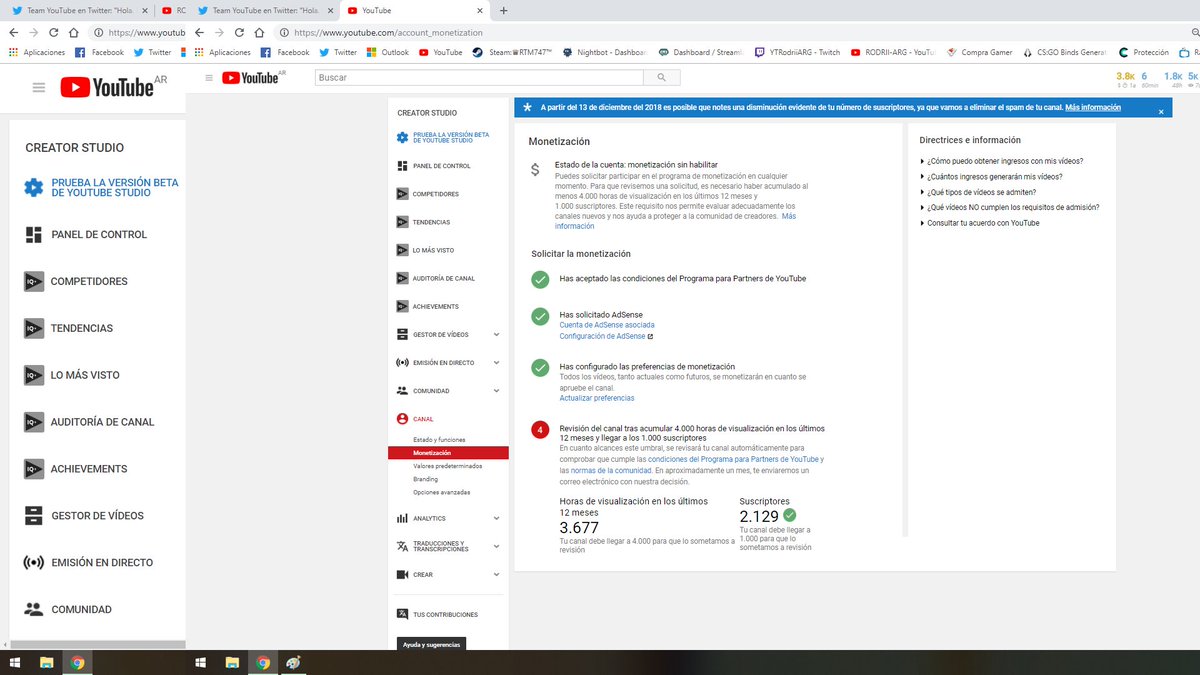Open Auditoría de canal in main window sidebar
The width and height of the screenshot is (1200, 675).
436,278
